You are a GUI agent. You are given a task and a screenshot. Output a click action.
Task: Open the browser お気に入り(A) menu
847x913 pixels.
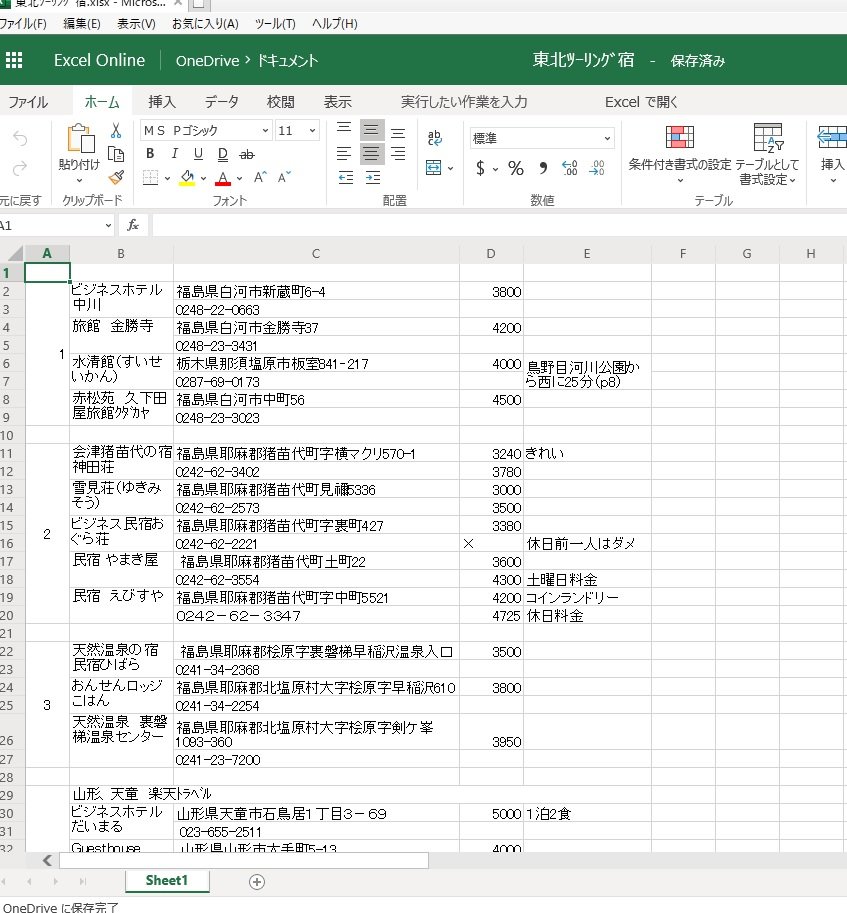[x=205, y=24]
